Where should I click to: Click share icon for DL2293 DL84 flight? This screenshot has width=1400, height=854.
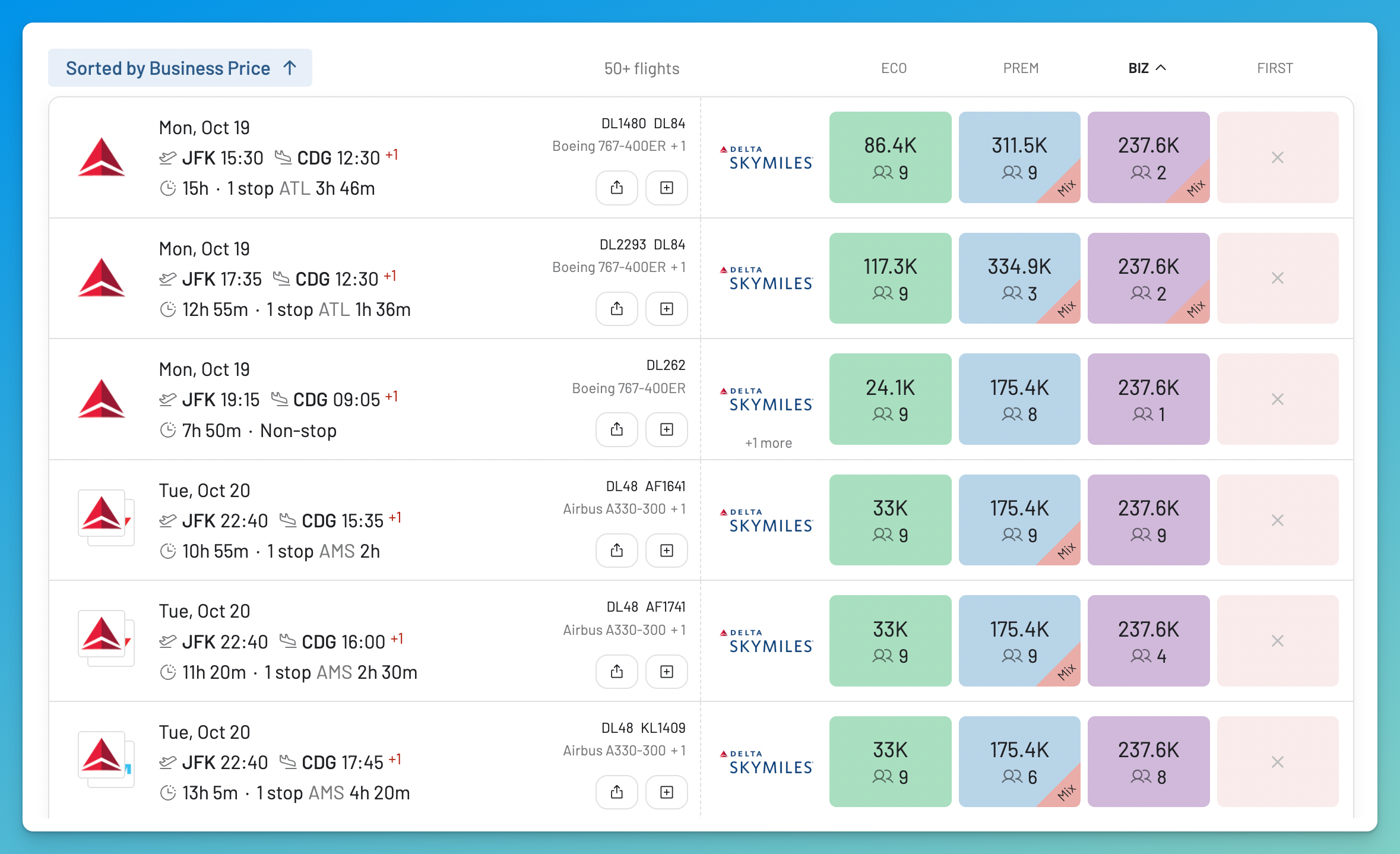point(617,309)
